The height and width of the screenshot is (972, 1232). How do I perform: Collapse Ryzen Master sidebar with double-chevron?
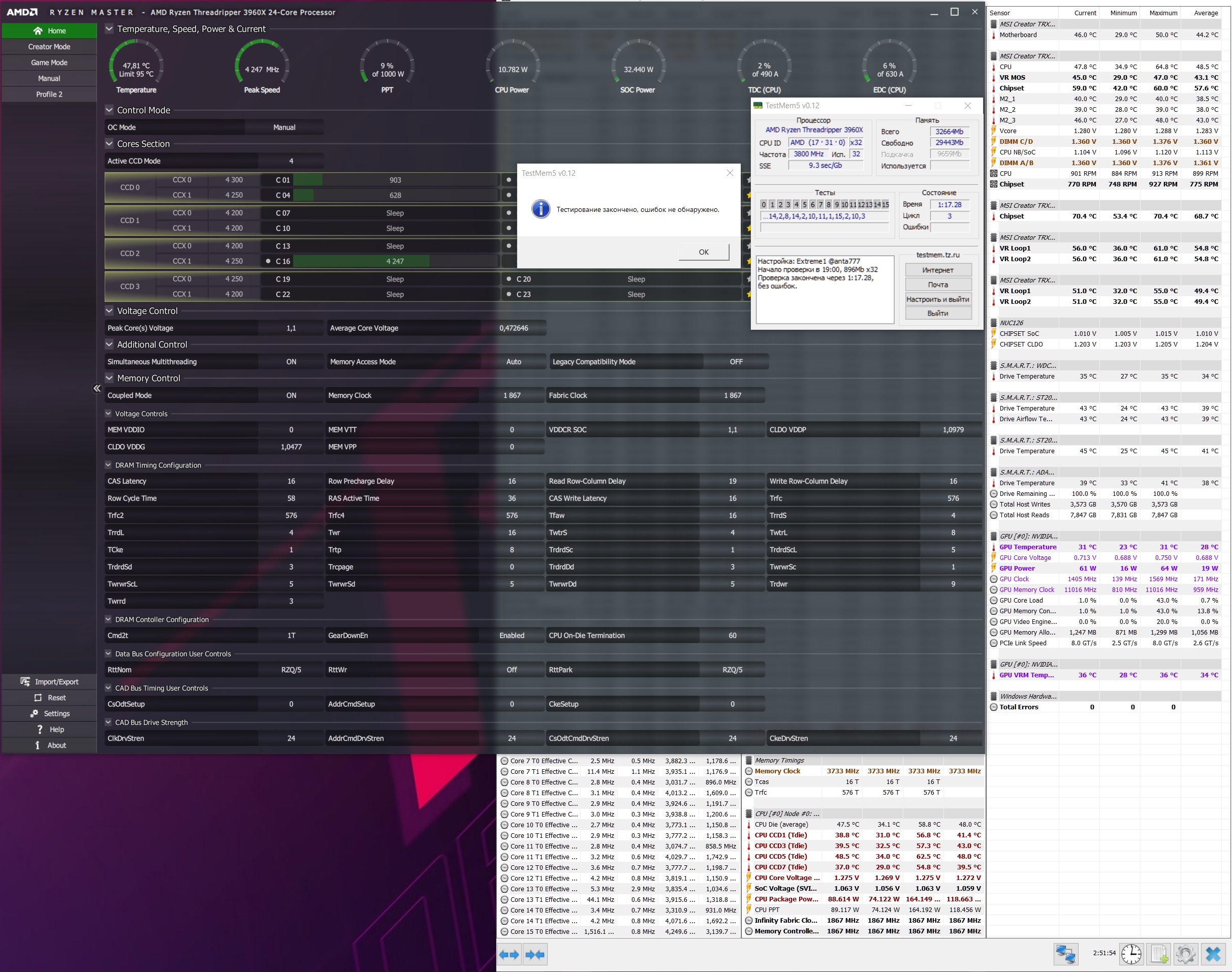click(x=97, y=389)
